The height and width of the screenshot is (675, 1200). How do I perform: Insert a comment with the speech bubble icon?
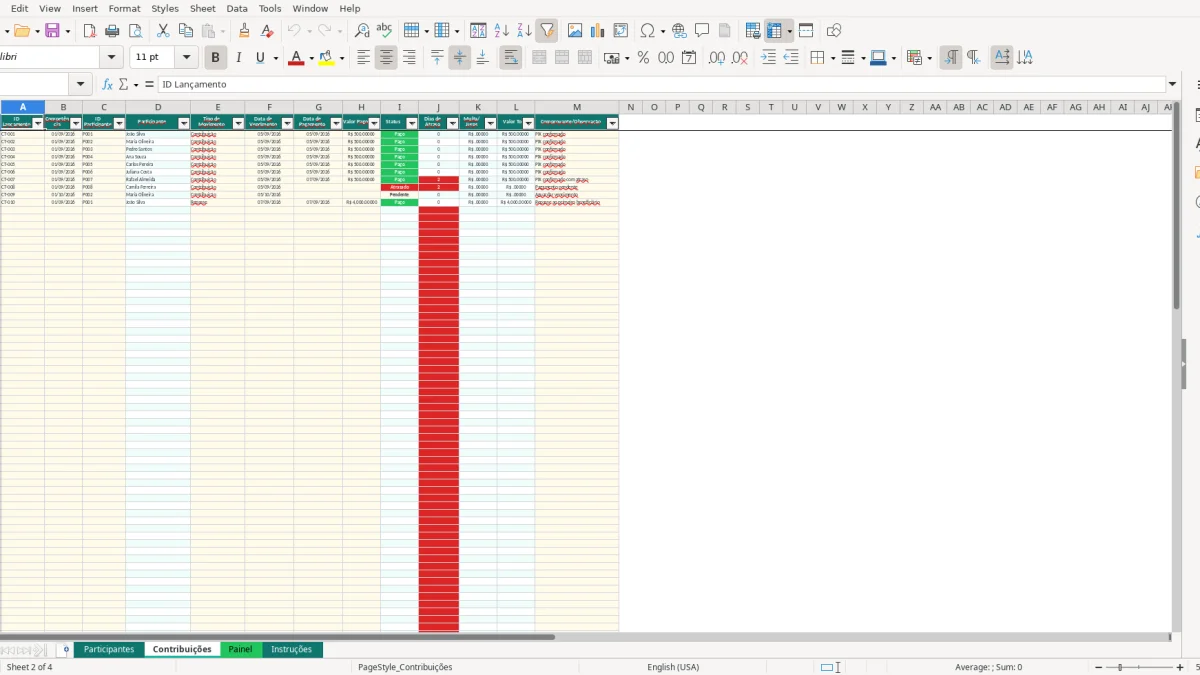tap(702, 31)
